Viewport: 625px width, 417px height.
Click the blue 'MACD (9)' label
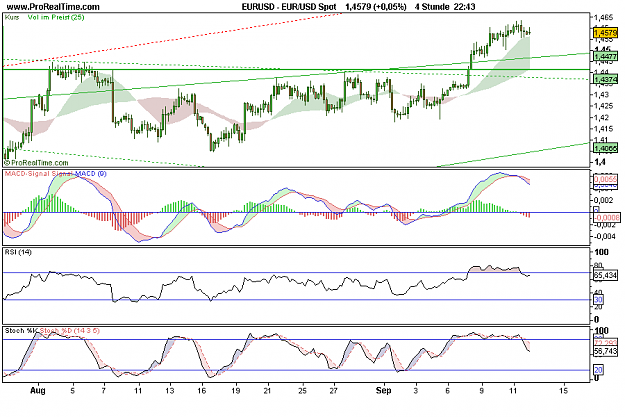[x=90, y=173]
